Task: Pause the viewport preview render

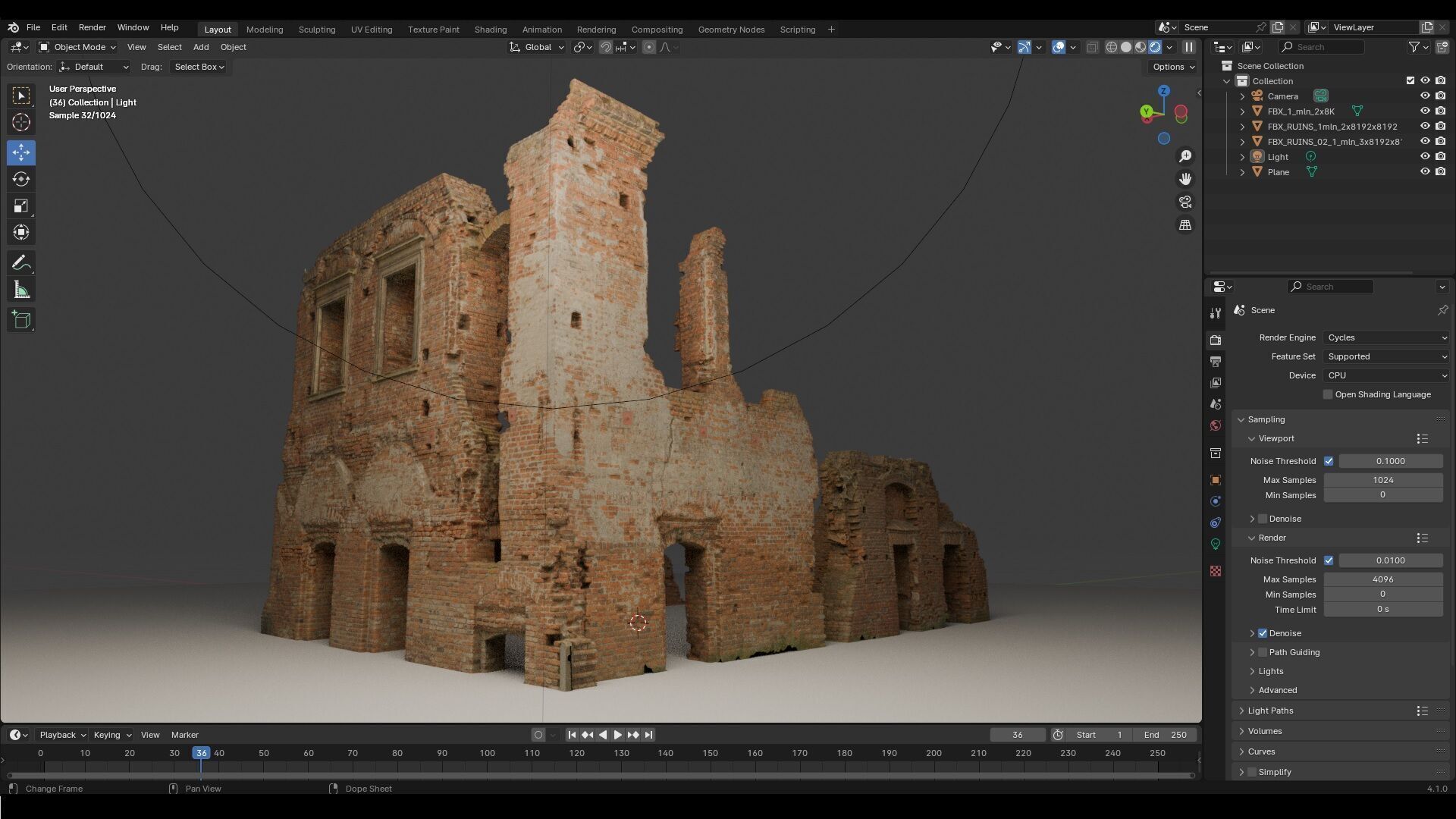Action: click(x=1189, y=47)
